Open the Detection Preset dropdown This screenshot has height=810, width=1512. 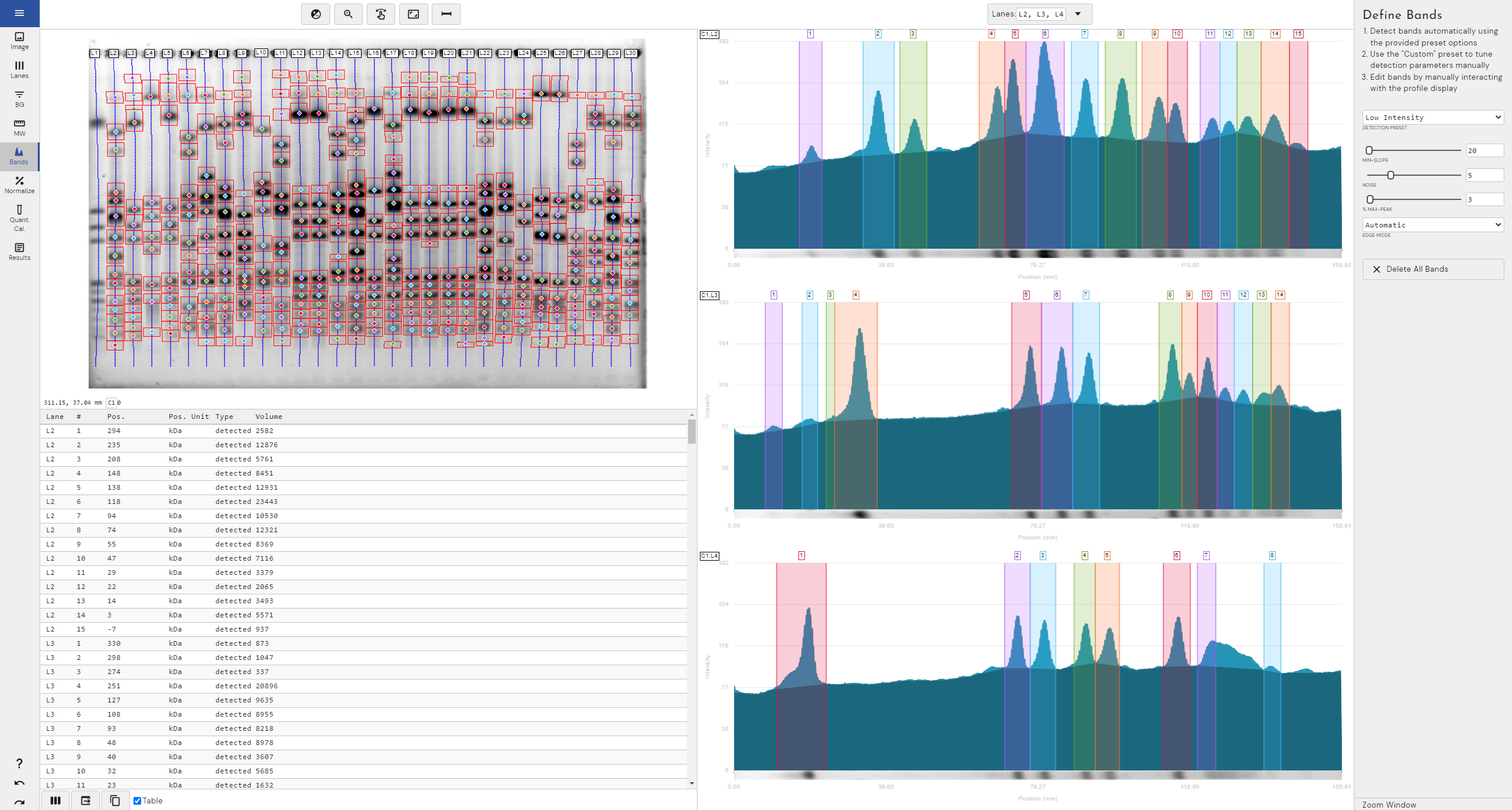[1432, 118]
